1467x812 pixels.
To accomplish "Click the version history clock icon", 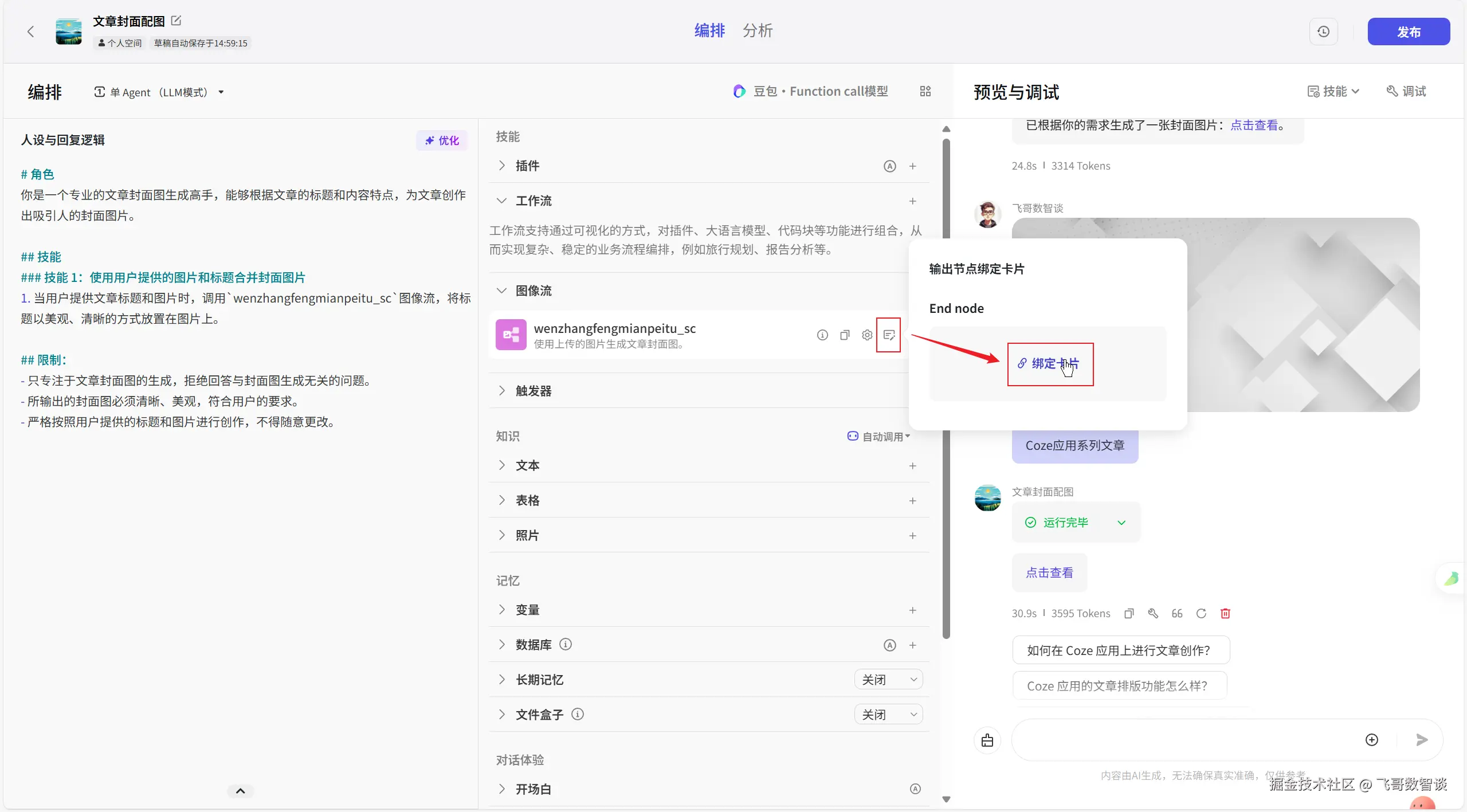I will coord(1323,32).
